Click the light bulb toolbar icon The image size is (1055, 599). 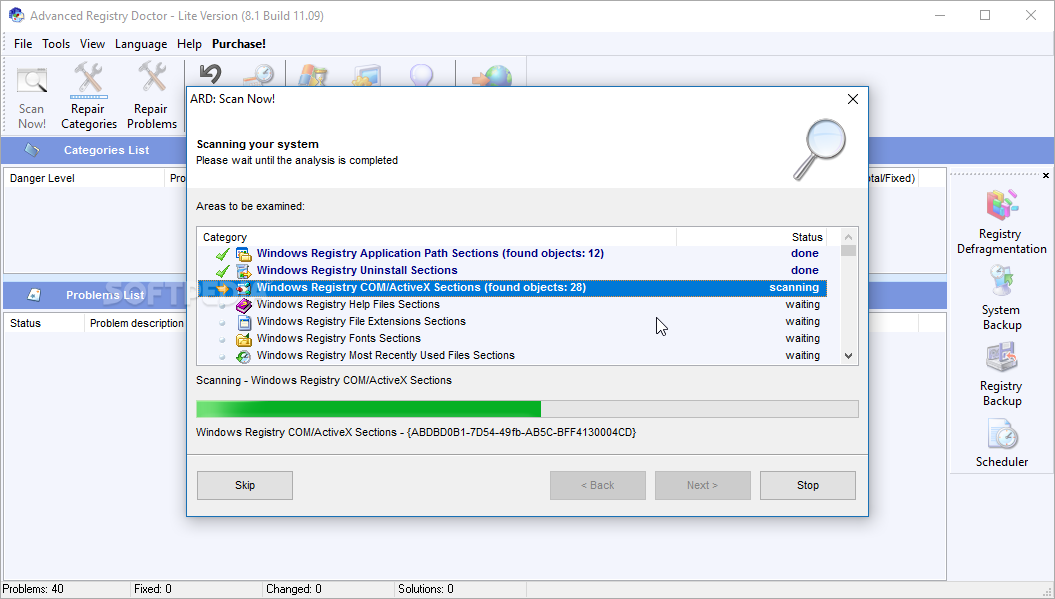(421, 75)
